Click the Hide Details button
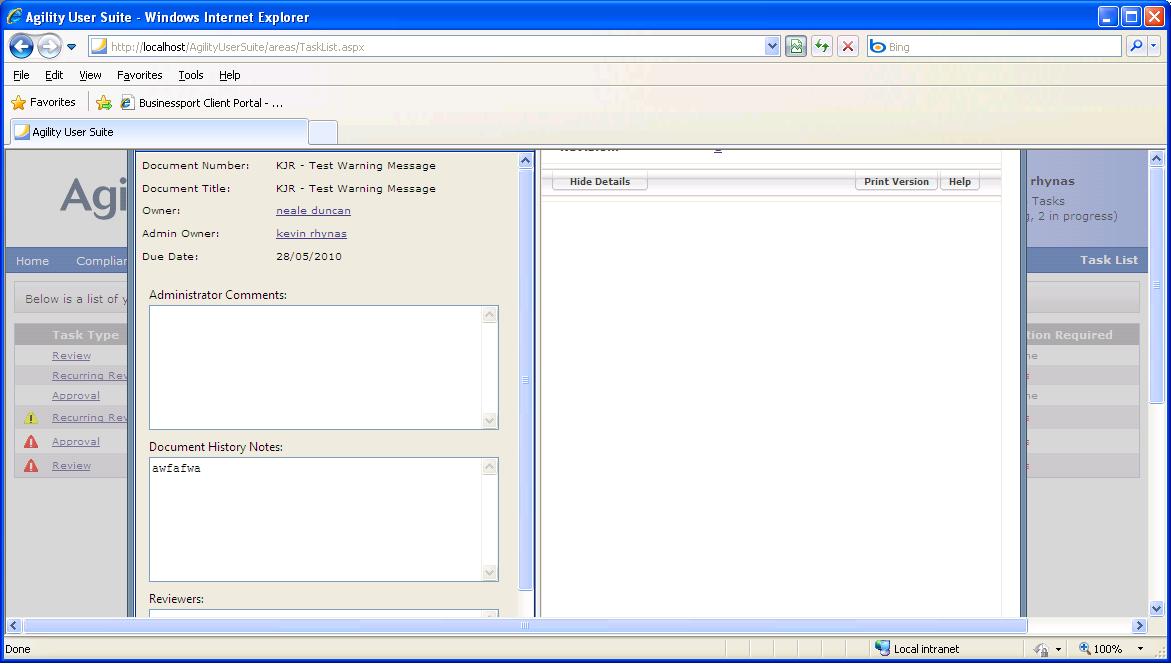The height and width of the screenshot is (664, 1171). [x=600, y=181]
